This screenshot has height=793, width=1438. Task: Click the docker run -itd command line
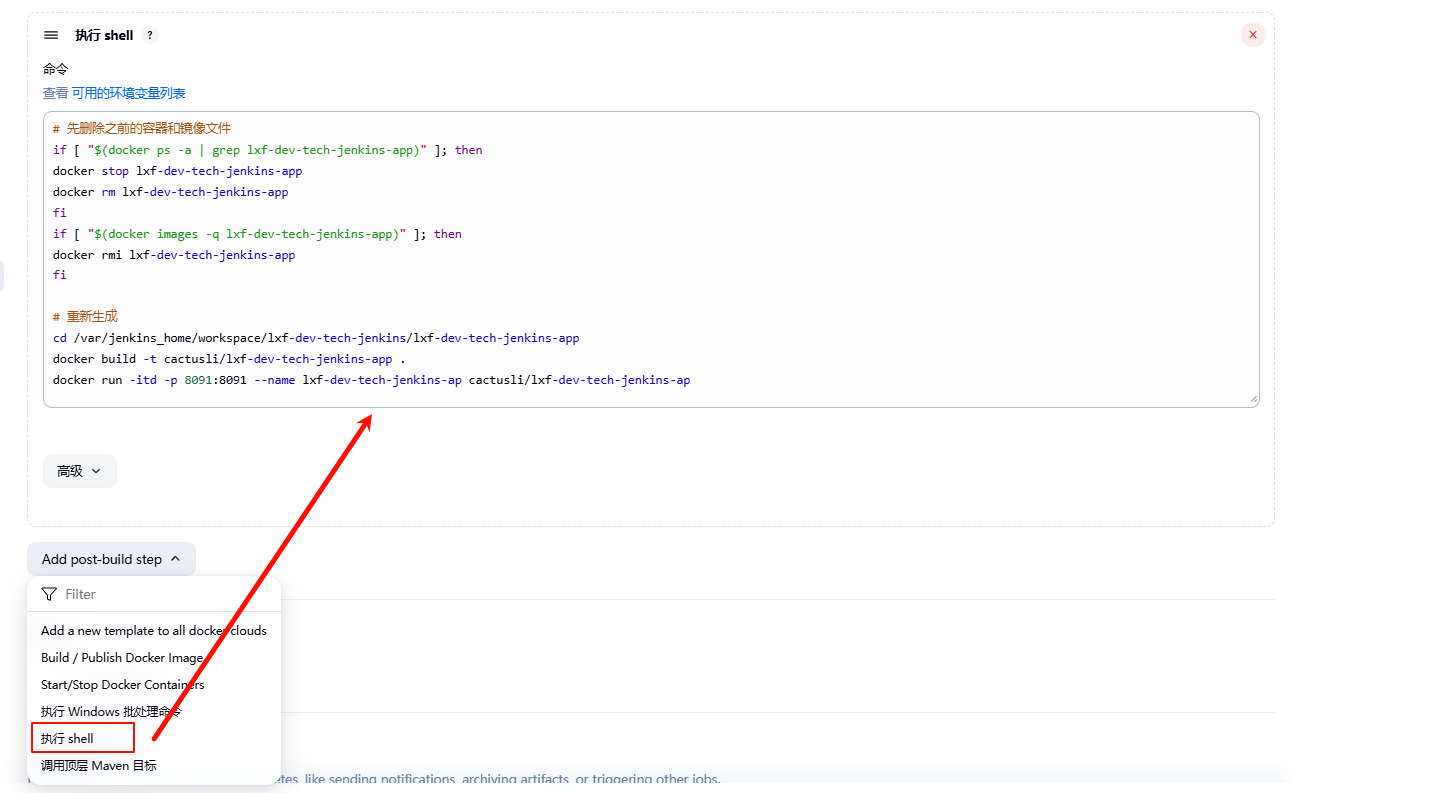[x=371, y=380]
